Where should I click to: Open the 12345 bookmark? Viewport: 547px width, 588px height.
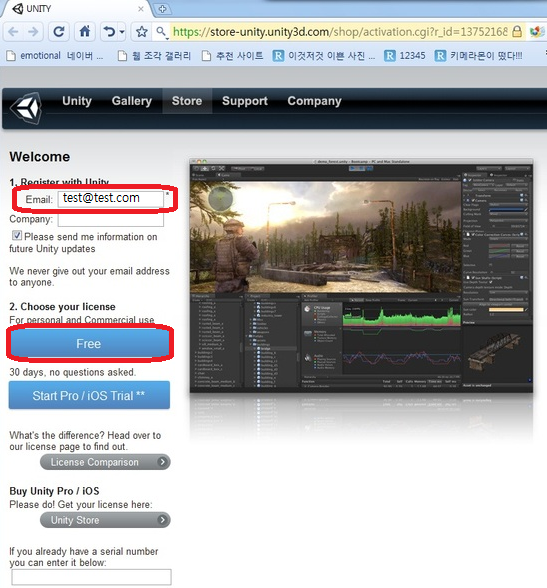point(405,56)
